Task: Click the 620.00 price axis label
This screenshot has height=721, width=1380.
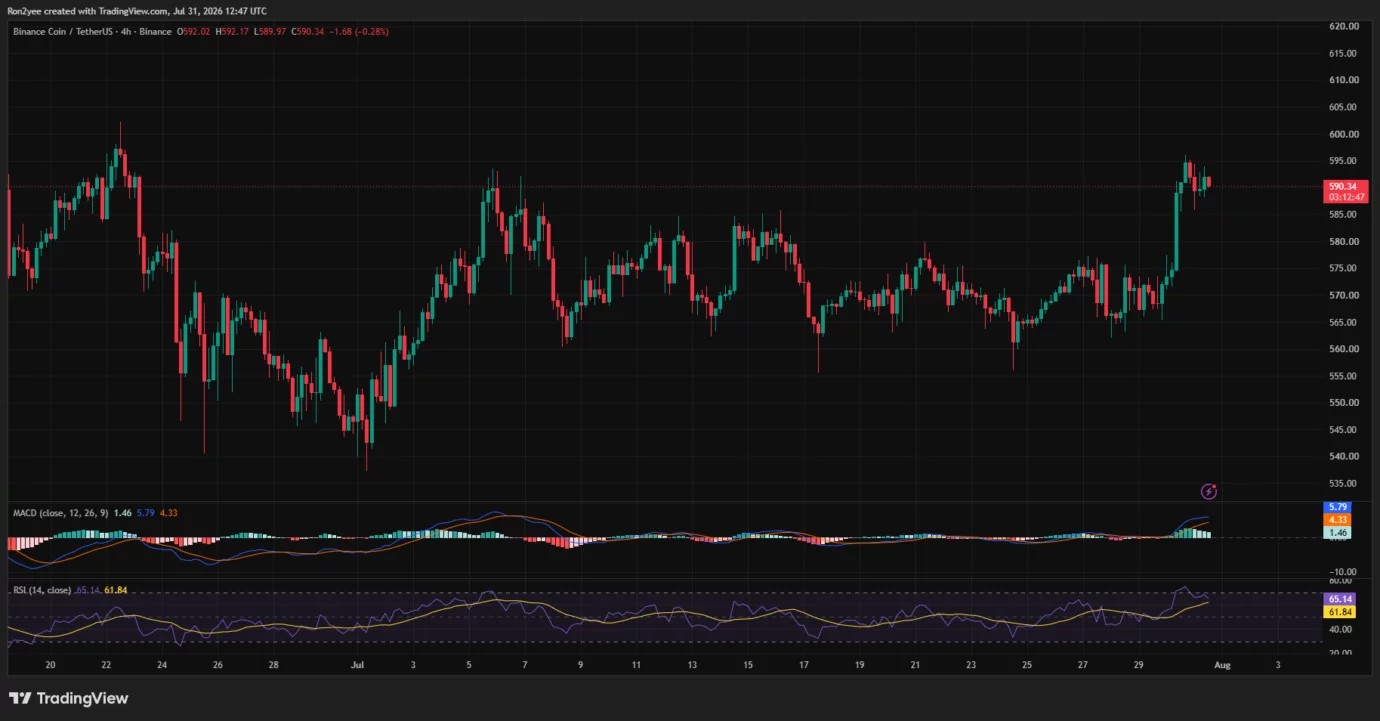Action: (x=1342, y=26)
